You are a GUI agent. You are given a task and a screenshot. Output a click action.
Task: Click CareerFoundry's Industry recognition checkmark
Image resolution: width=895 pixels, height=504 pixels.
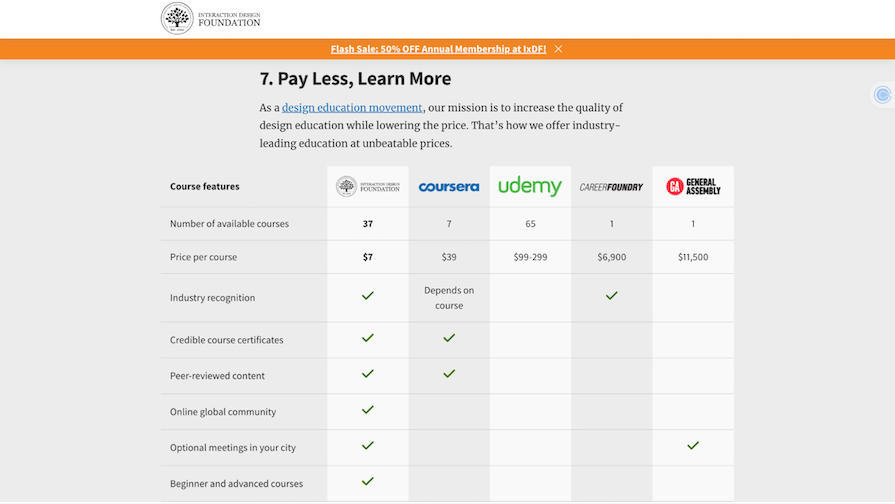click(611, 296)
